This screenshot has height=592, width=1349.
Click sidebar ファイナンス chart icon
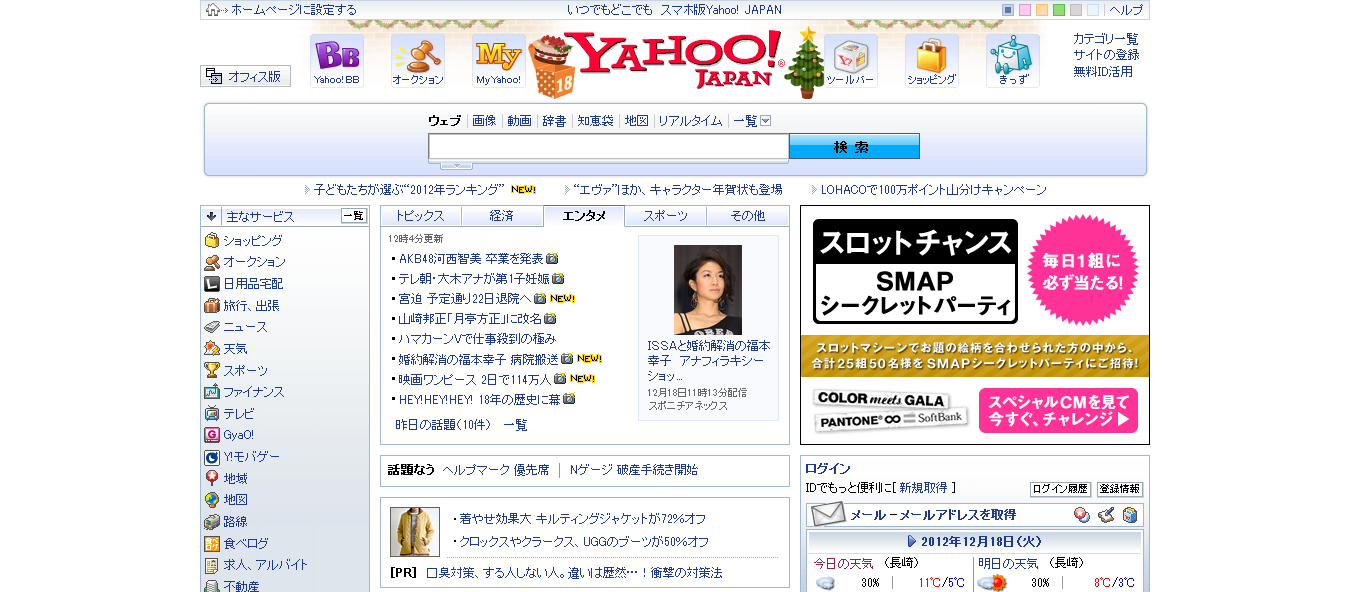click(x=212, y=392)
